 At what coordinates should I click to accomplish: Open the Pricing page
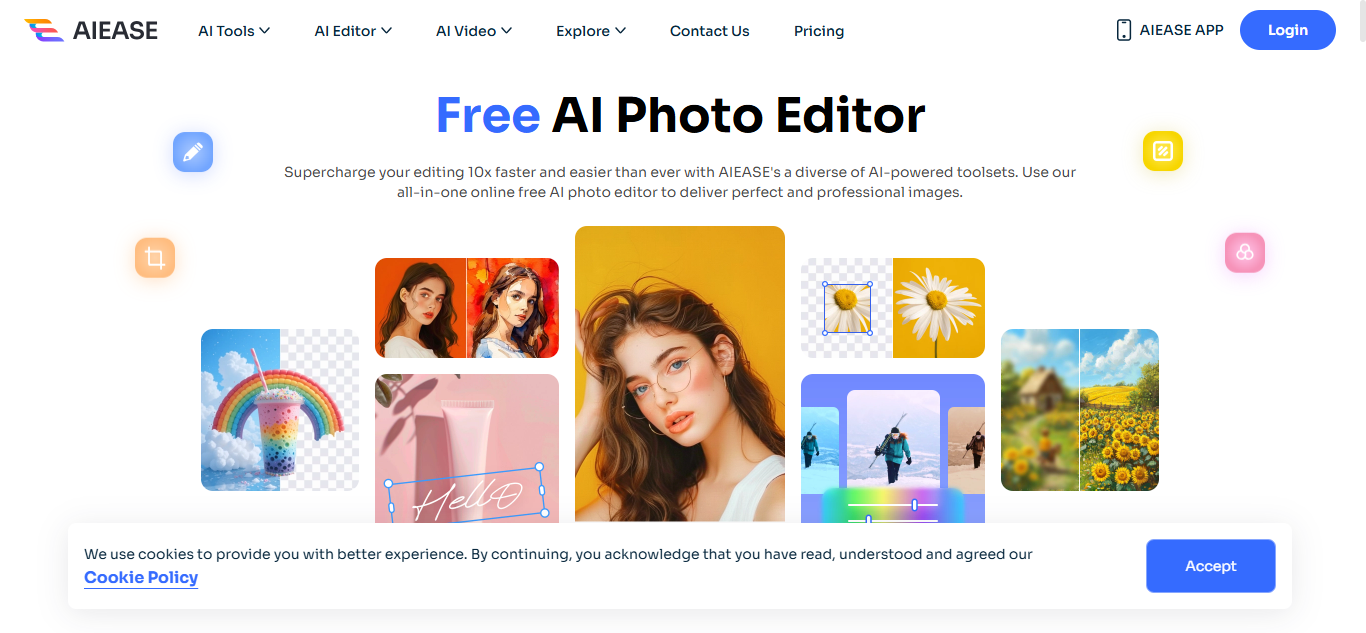[x=819, y=31]
